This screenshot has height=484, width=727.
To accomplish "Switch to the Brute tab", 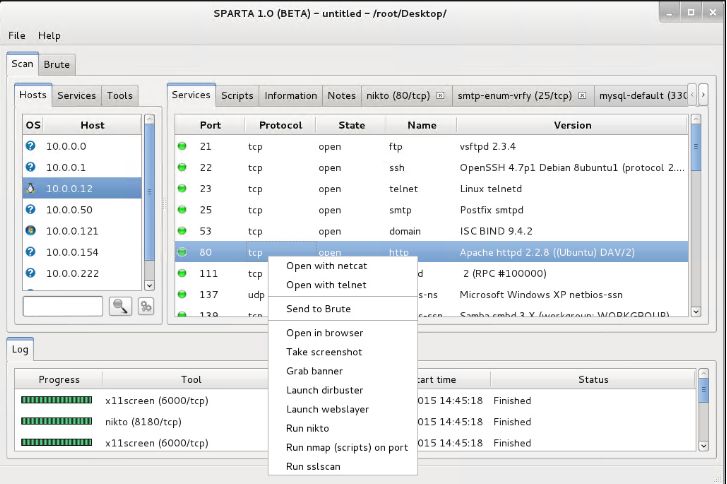I will (x=57, y=65).
